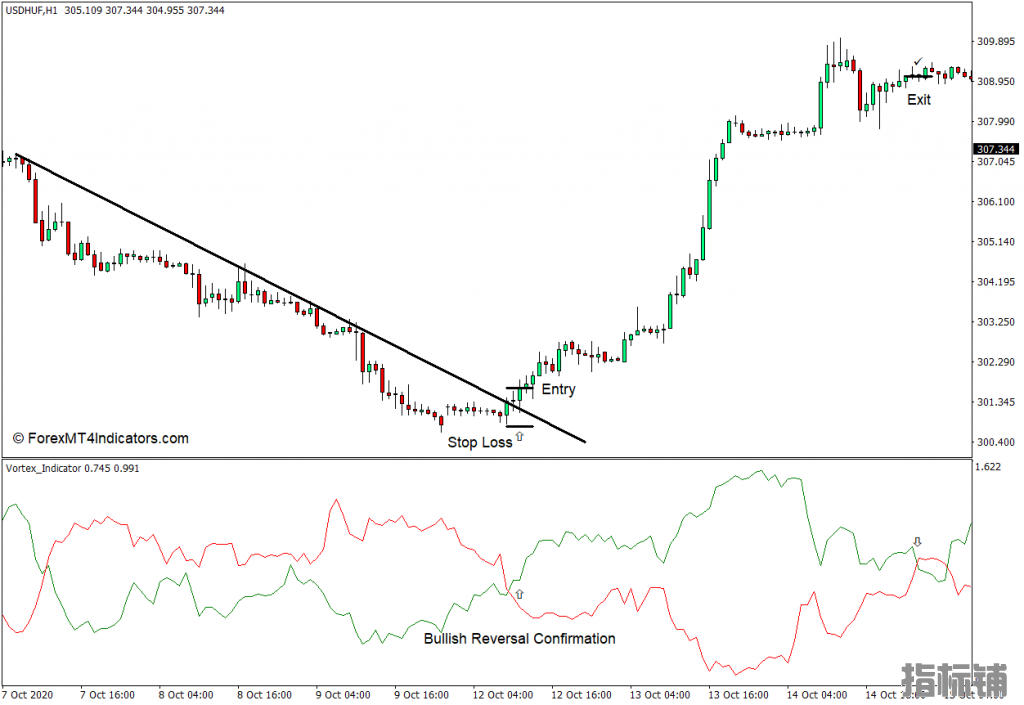Click price axis label 308.950
The image size is (1024, 705).
(x=996, y=82)
